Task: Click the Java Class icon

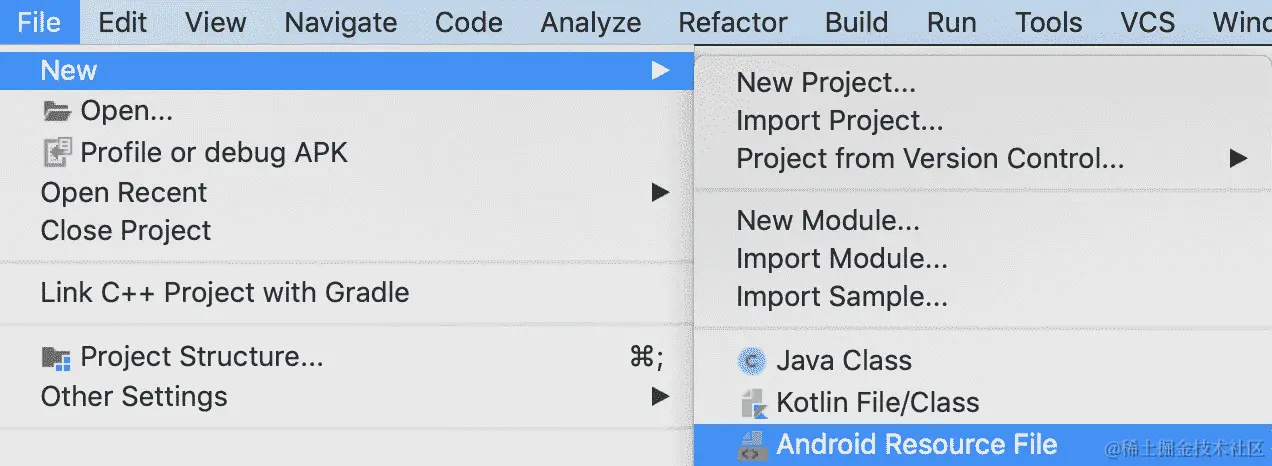Action: tap(751, 361)
